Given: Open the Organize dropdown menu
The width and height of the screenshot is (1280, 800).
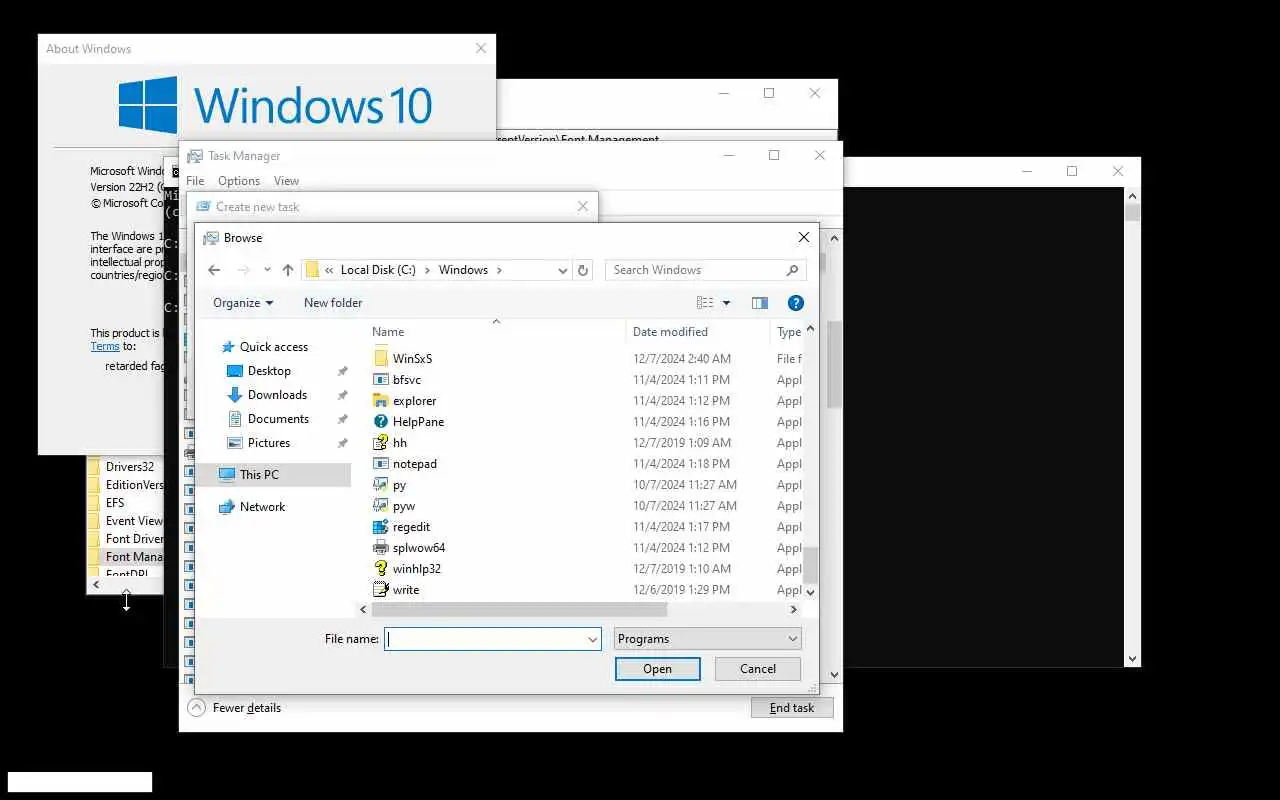Looking at the screenshot, I should [x=243, y=303].
